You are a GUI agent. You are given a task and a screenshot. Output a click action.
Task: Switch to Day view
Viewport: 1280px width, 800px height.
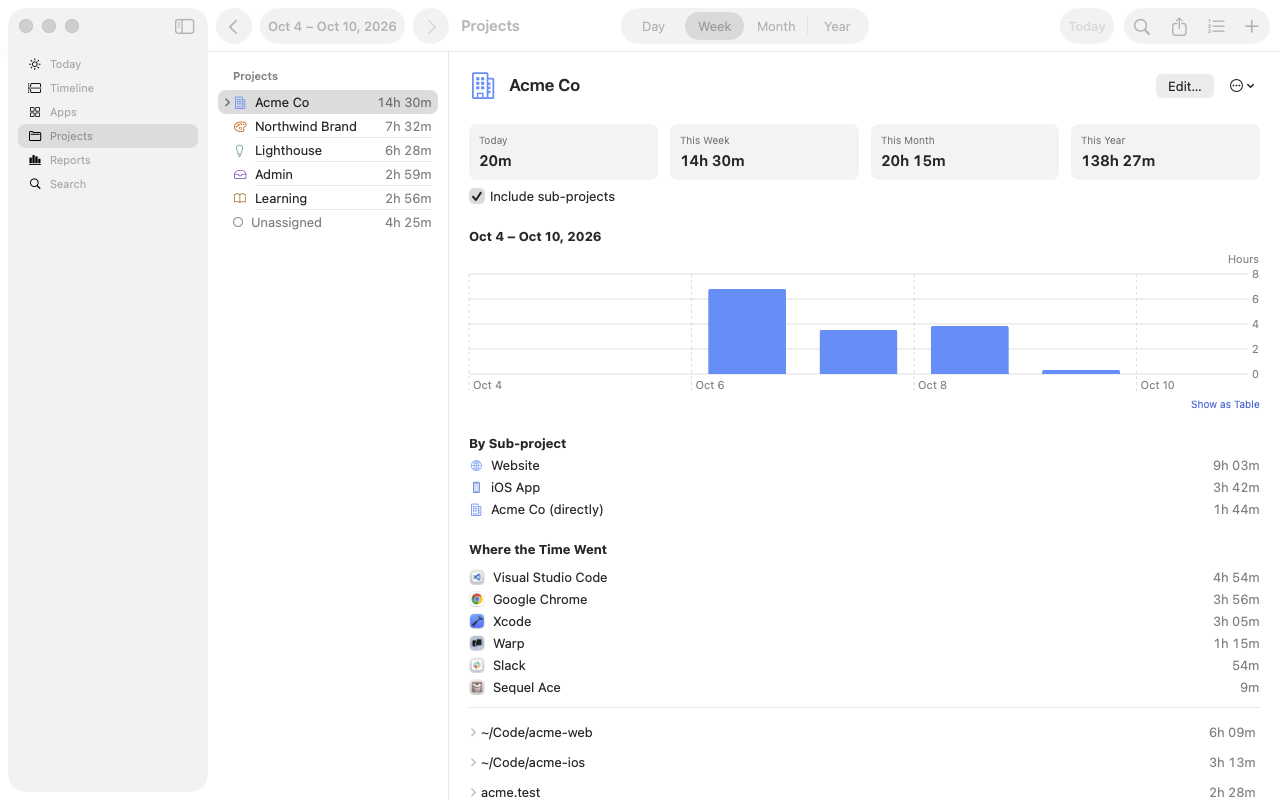pyautogui.click(x=653, y=26)
